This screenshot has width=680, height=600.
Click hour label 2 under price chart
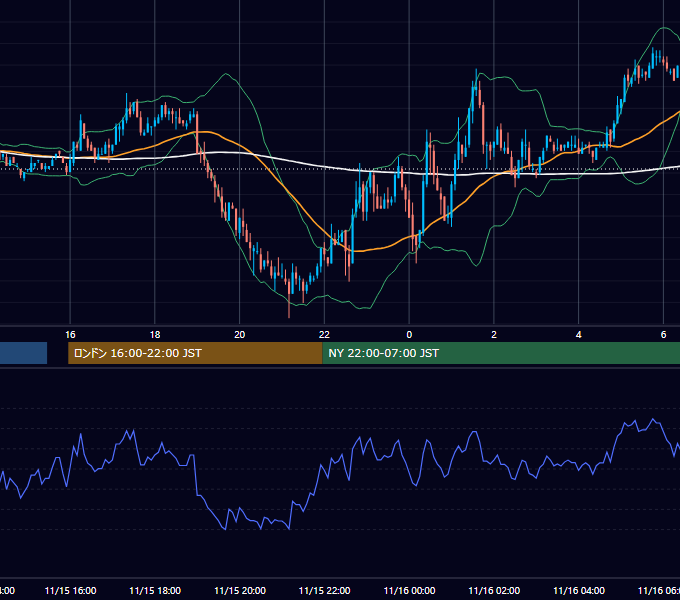tap(494, 335)
